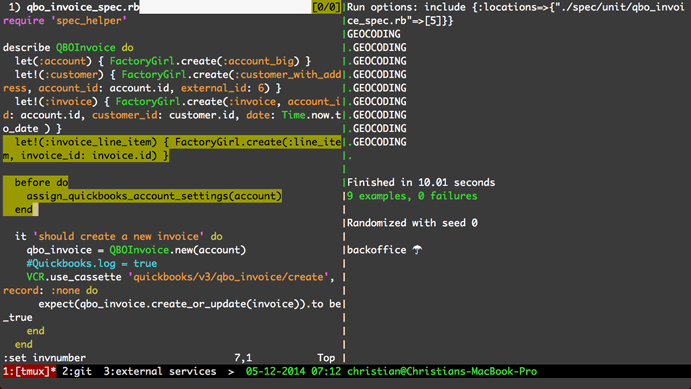Click 'Randomized with seed 0' line
The image size is (691, 389).
[412, 223]
